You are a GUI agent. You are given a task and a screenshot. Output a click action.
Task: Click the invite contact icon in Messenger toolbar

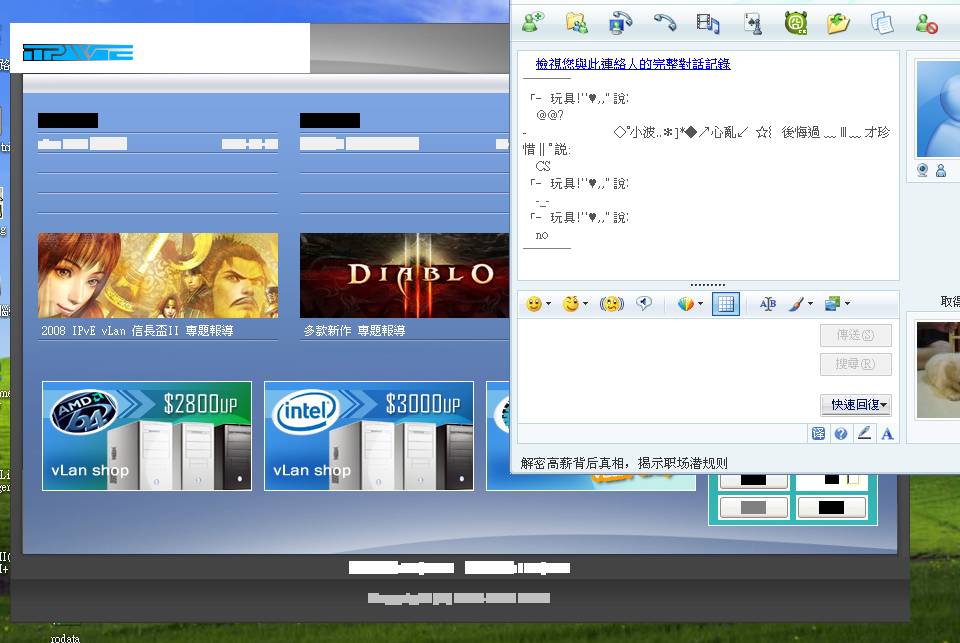pyautogui.click(x=533, y=23)
